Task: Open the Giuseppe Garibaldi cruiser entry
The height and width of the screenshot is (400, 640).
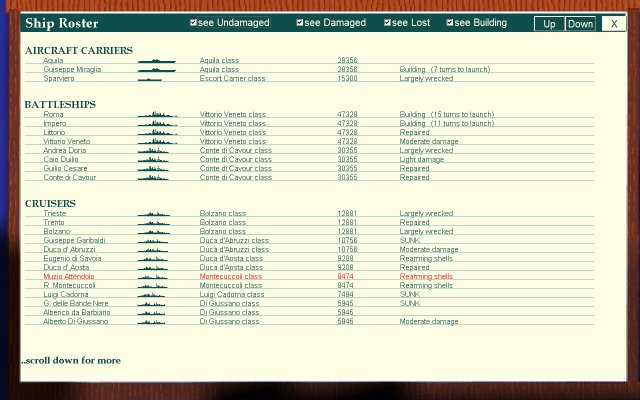Action: [x=74, y=241]
